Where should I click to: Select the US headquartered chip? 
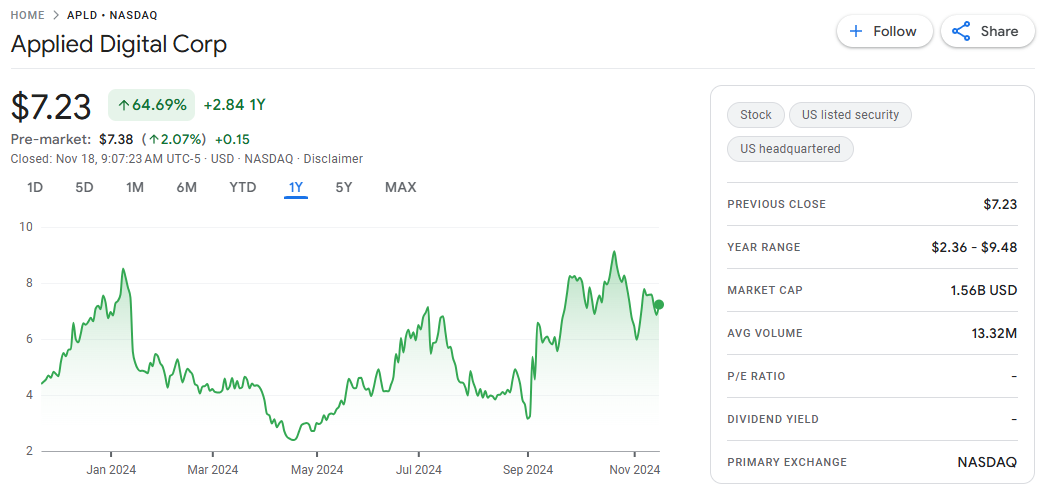coord(790,149)
